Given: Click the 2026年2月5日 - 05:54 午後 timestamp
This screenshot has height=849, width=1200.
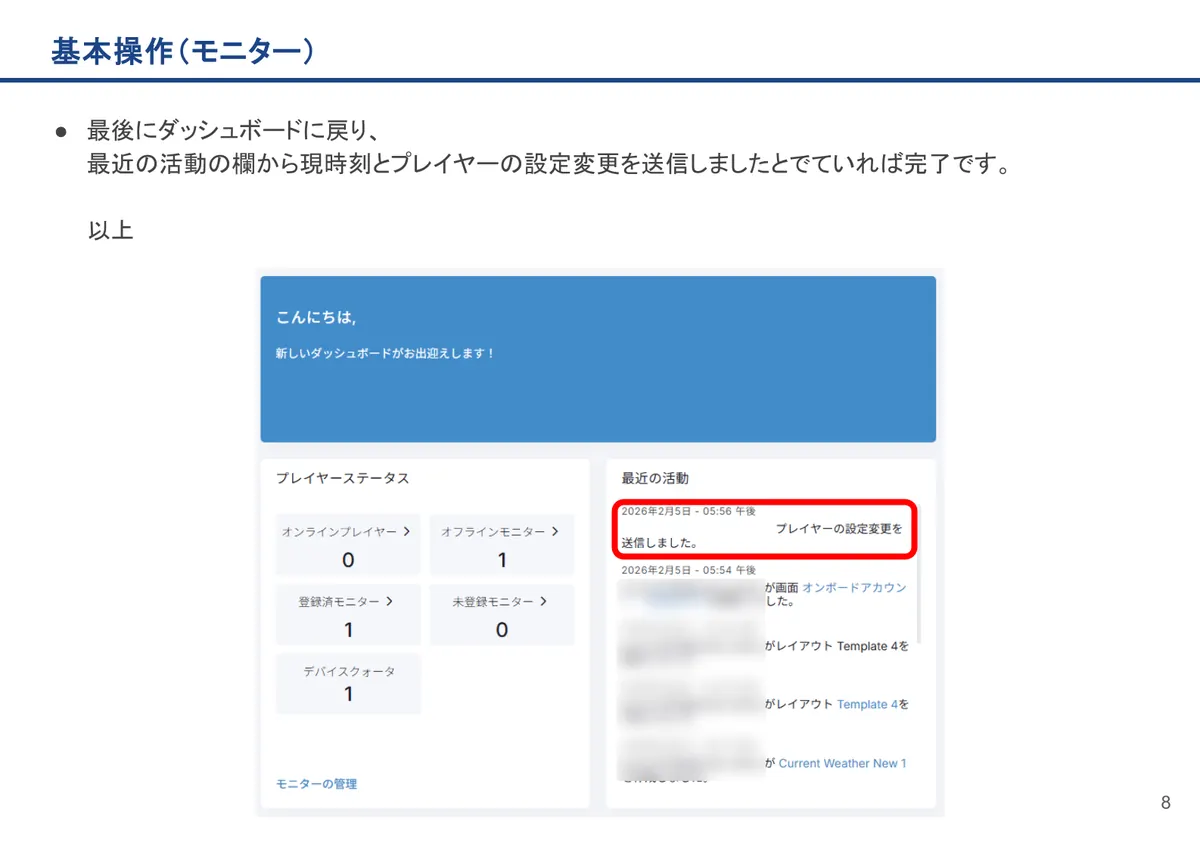Looking at the screenshot, I should (688, 570).
